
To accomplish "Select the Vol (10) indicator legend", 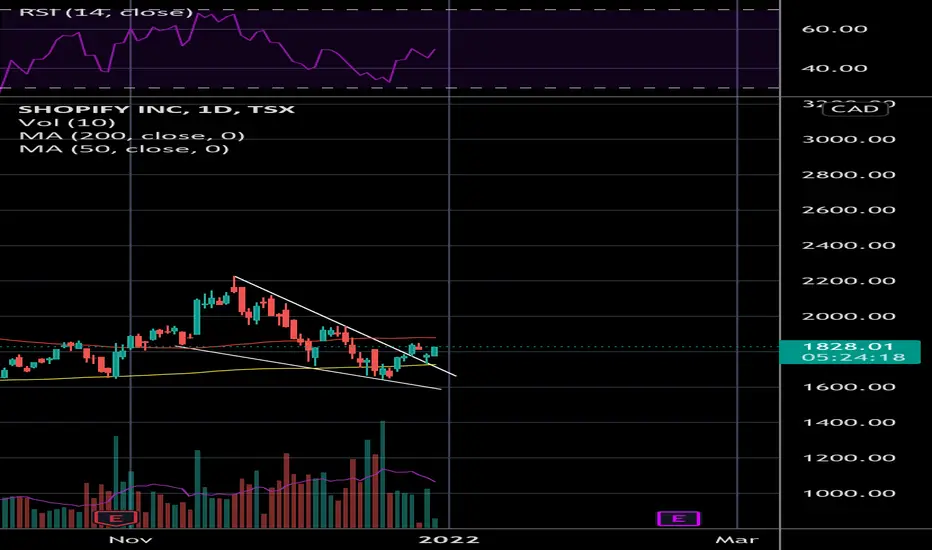I will pos(67,122).
